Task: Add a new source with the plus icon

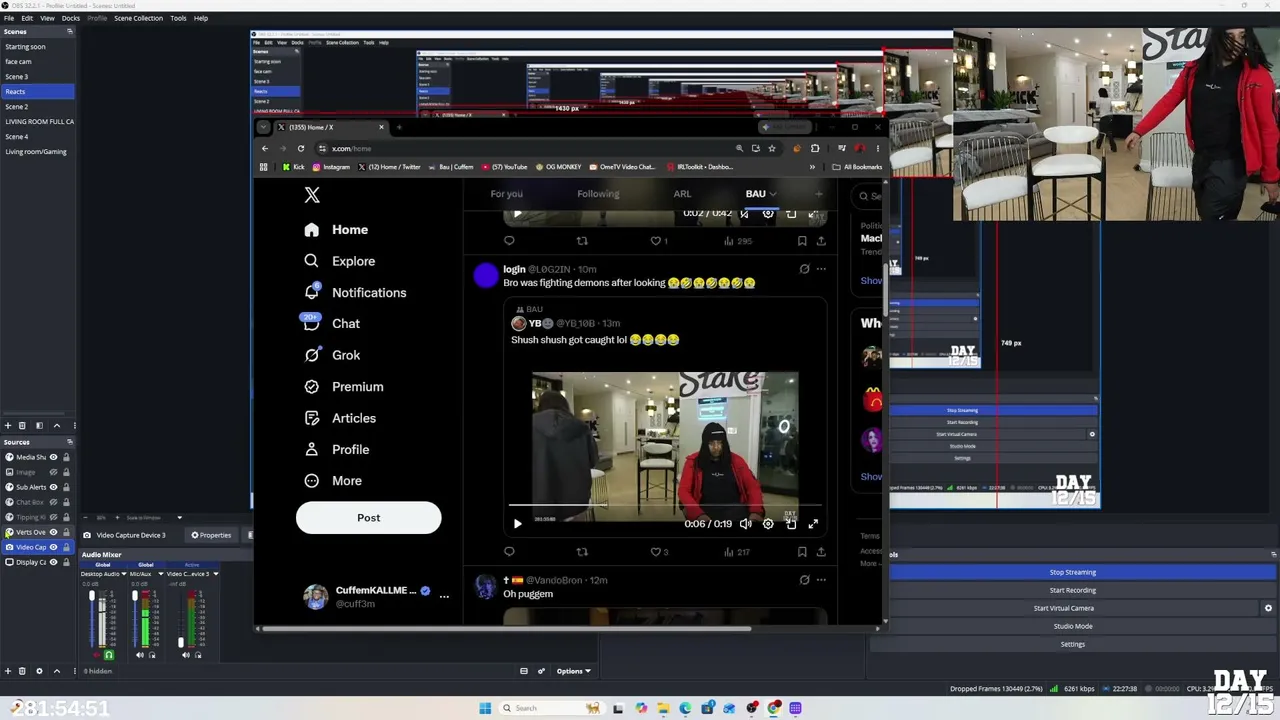Action: [8, 671]
